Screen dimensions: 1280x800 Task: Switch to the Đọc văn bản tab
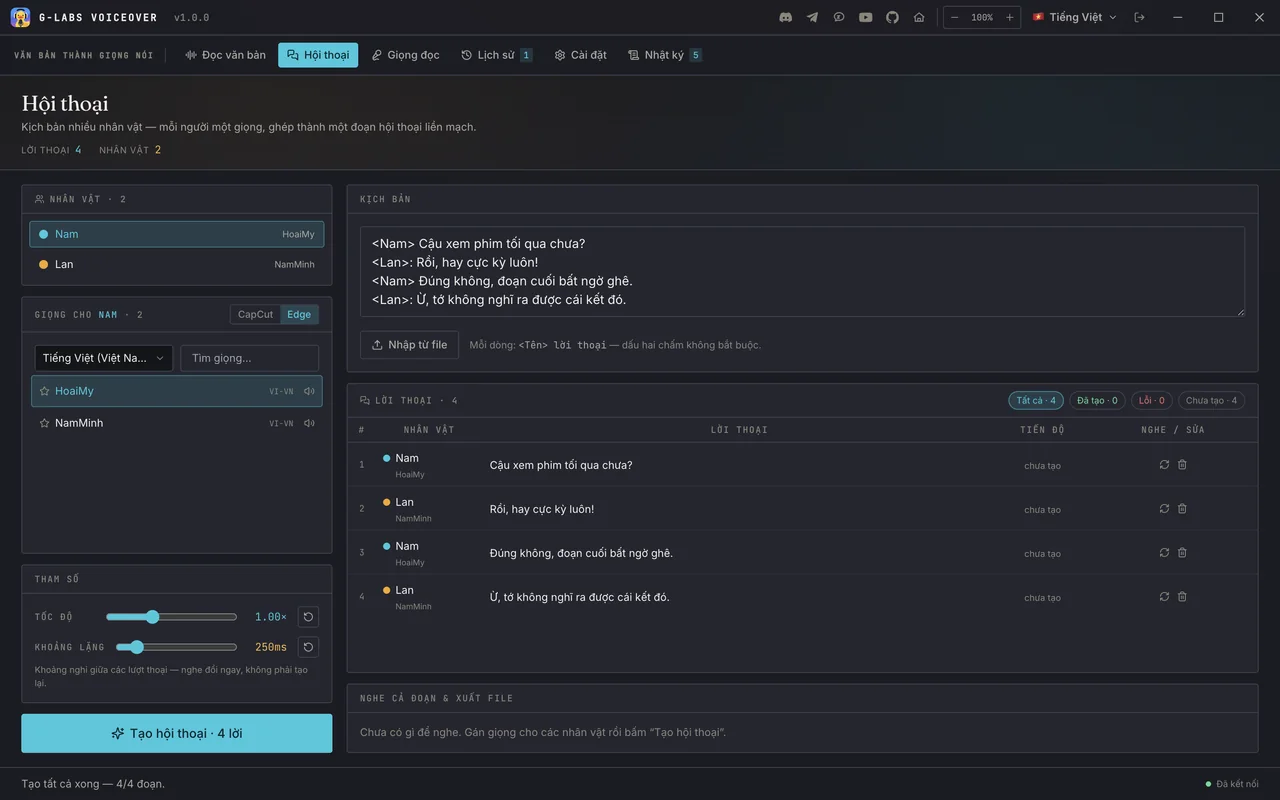[x=226, y=55]
